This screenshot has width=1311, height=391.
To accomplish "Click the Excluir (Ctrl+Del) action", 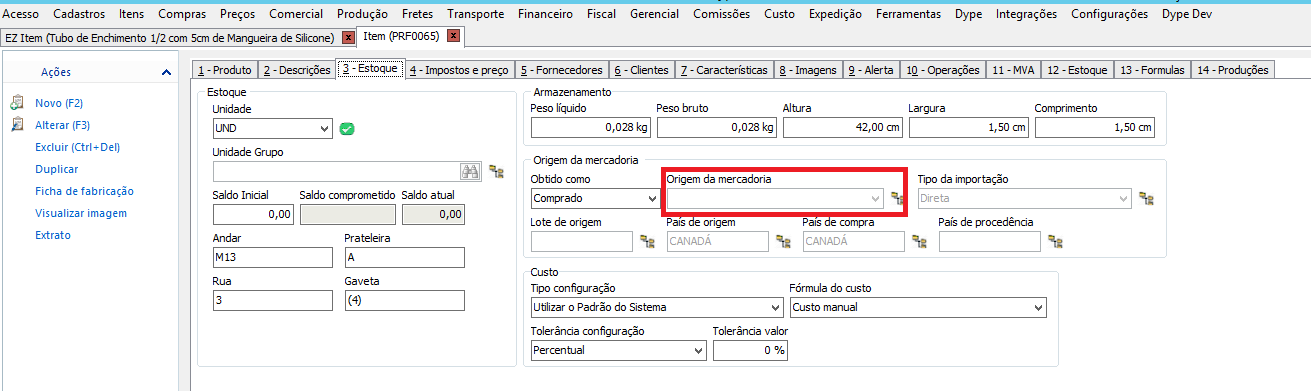I will (77, 147).
